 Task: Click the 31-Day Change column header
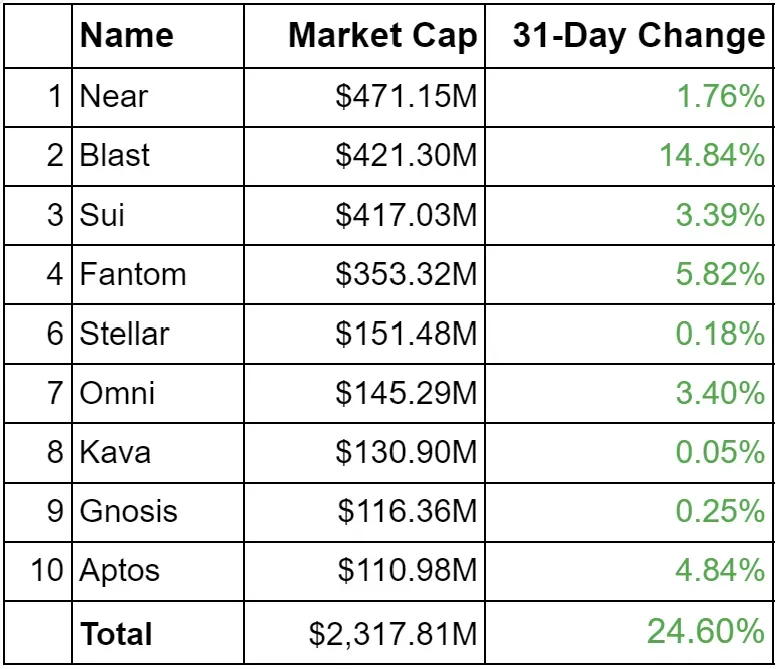(638, 36)
